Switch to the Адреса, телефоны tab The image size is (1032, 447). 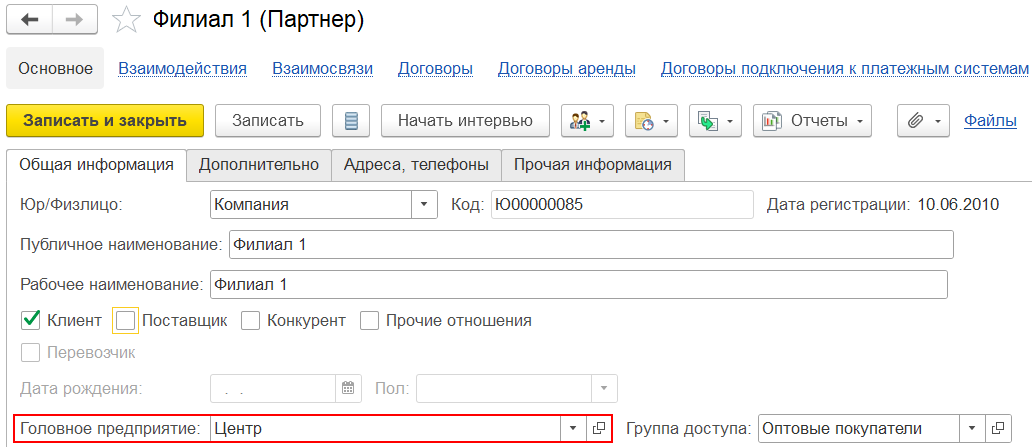point(416,165)
